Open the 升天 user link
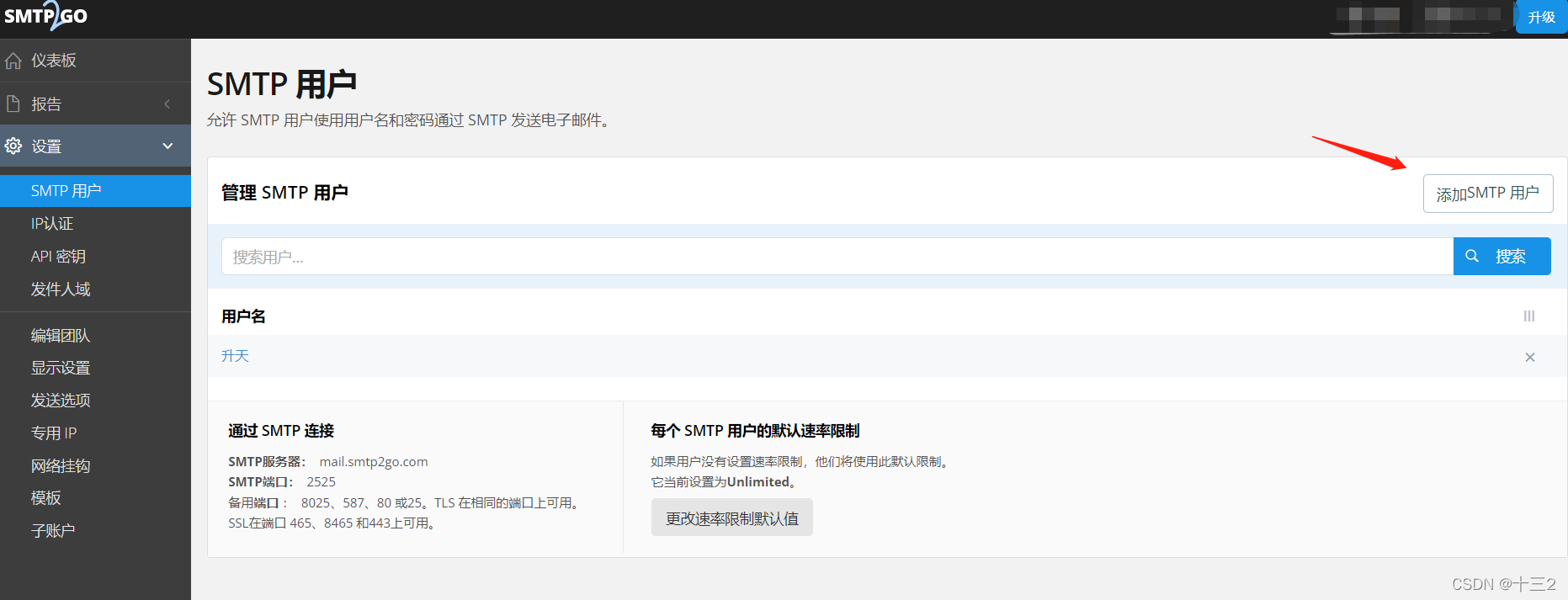The width and height of the screenshot is (1568, 600). click(x=235, y=356)
